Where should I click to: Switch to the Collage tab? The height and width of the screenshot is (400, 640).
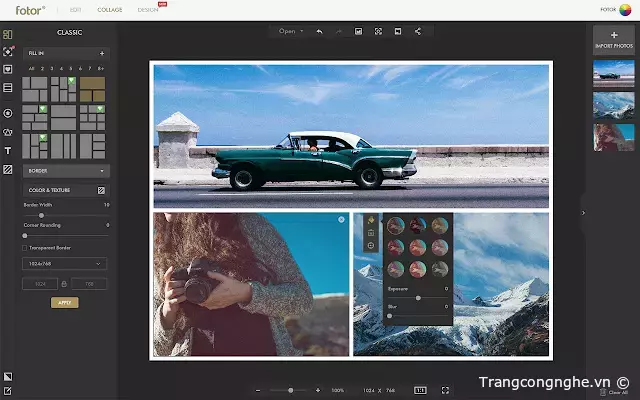[x=110, y=9]
